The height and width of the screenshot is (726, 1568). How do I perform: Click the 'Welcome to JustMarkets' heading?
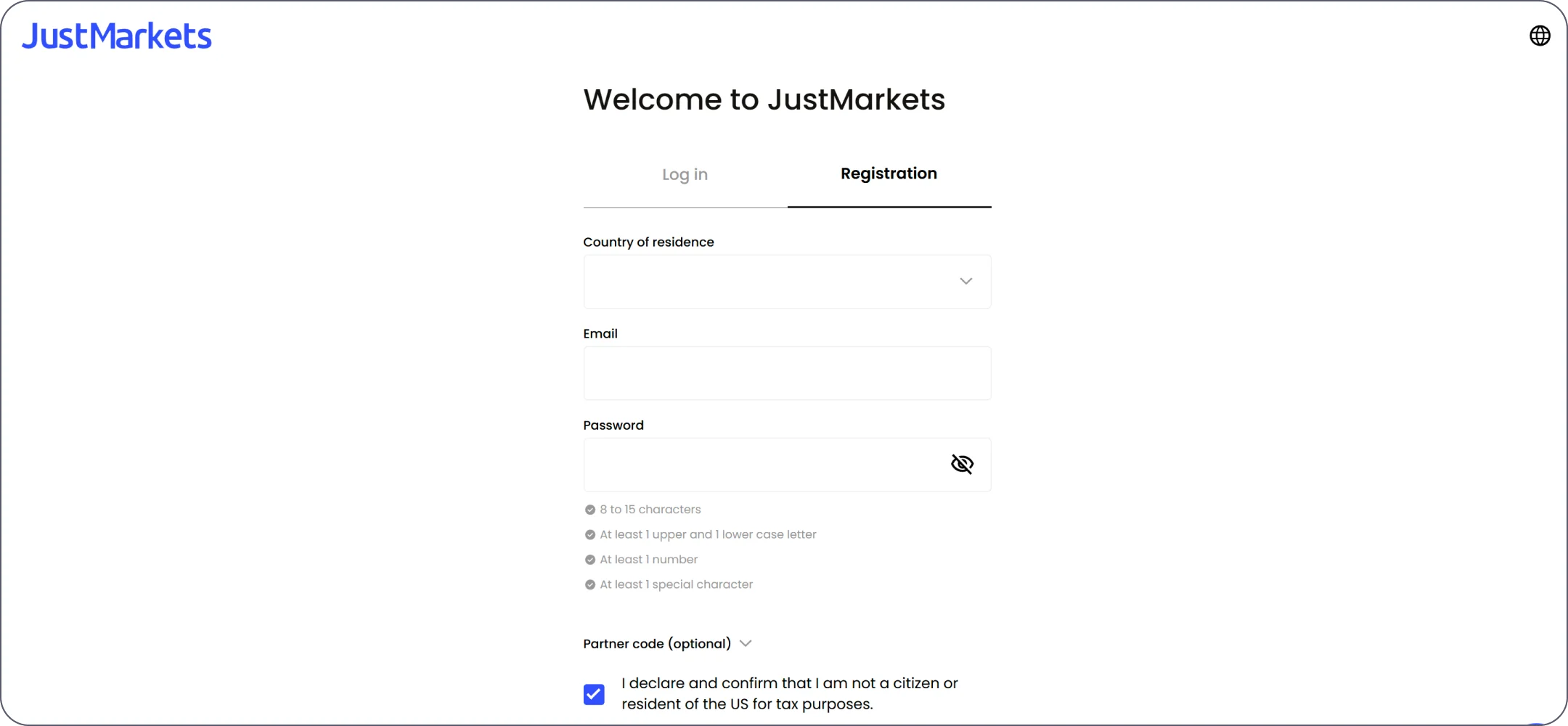click(764, 99)
